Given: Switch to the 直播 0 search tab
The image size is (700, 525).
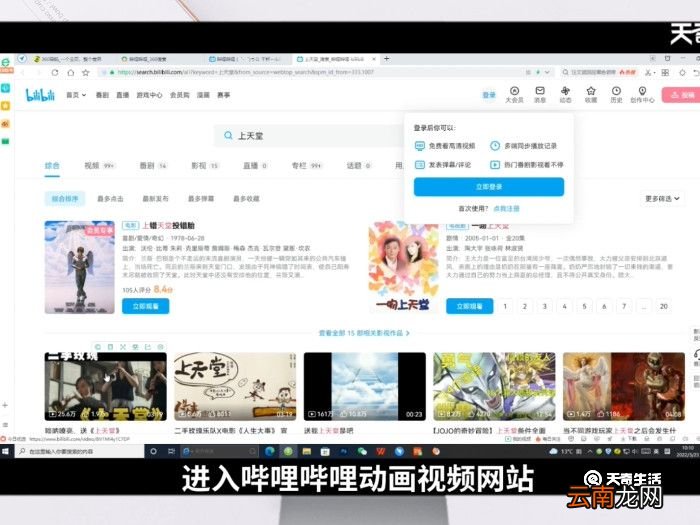Looking at the screenshot, I should (x=255, y=166).
